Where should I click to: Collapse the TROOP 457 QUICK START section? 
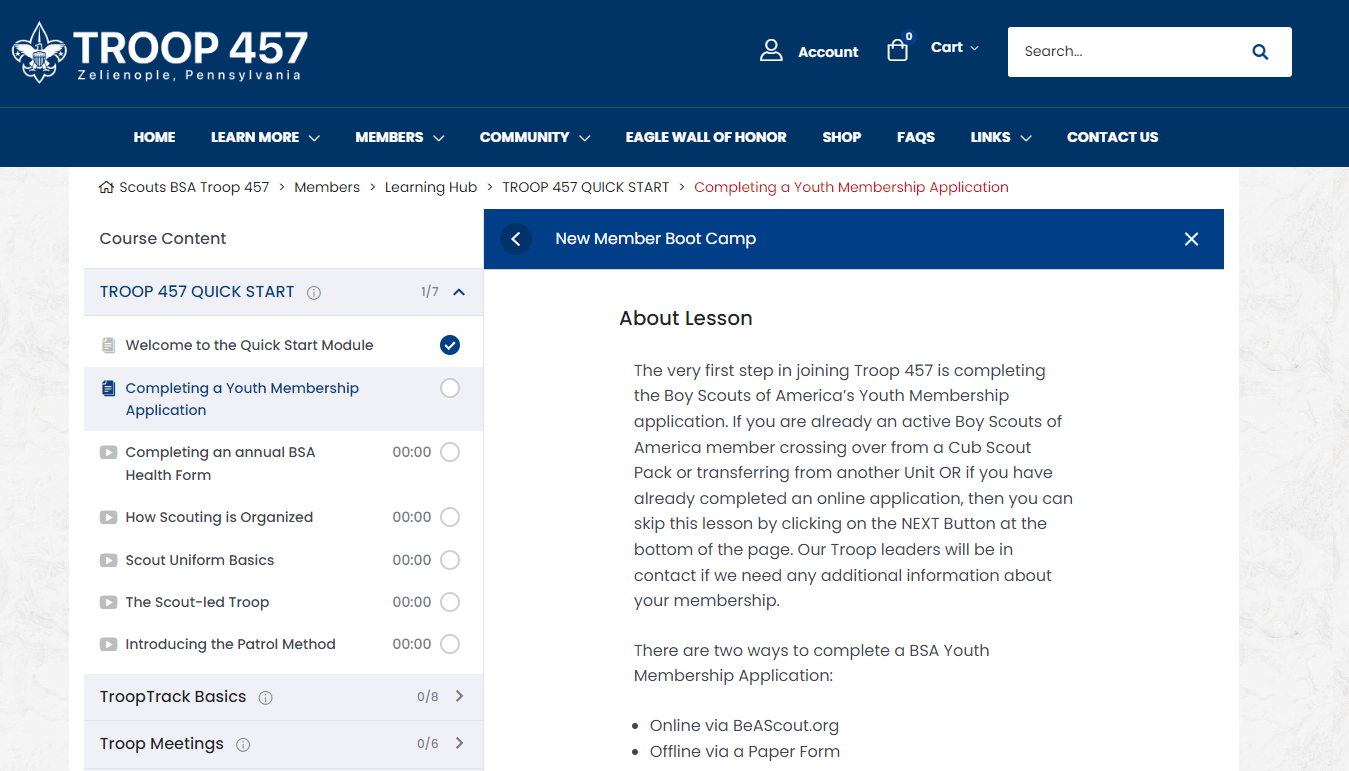tap(459, 292)
